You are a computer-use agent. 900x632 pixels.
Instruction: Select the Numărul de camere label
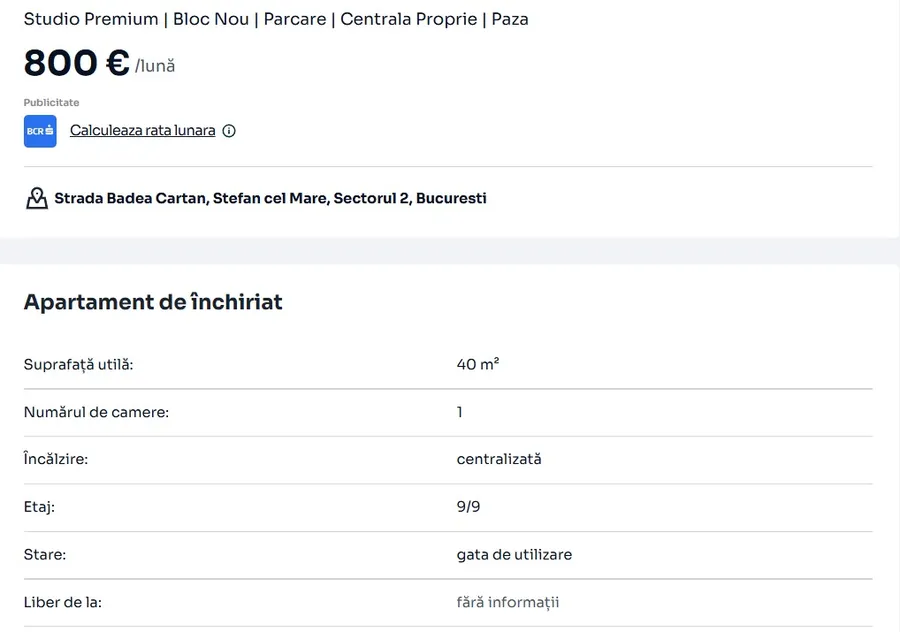point(96,412)
